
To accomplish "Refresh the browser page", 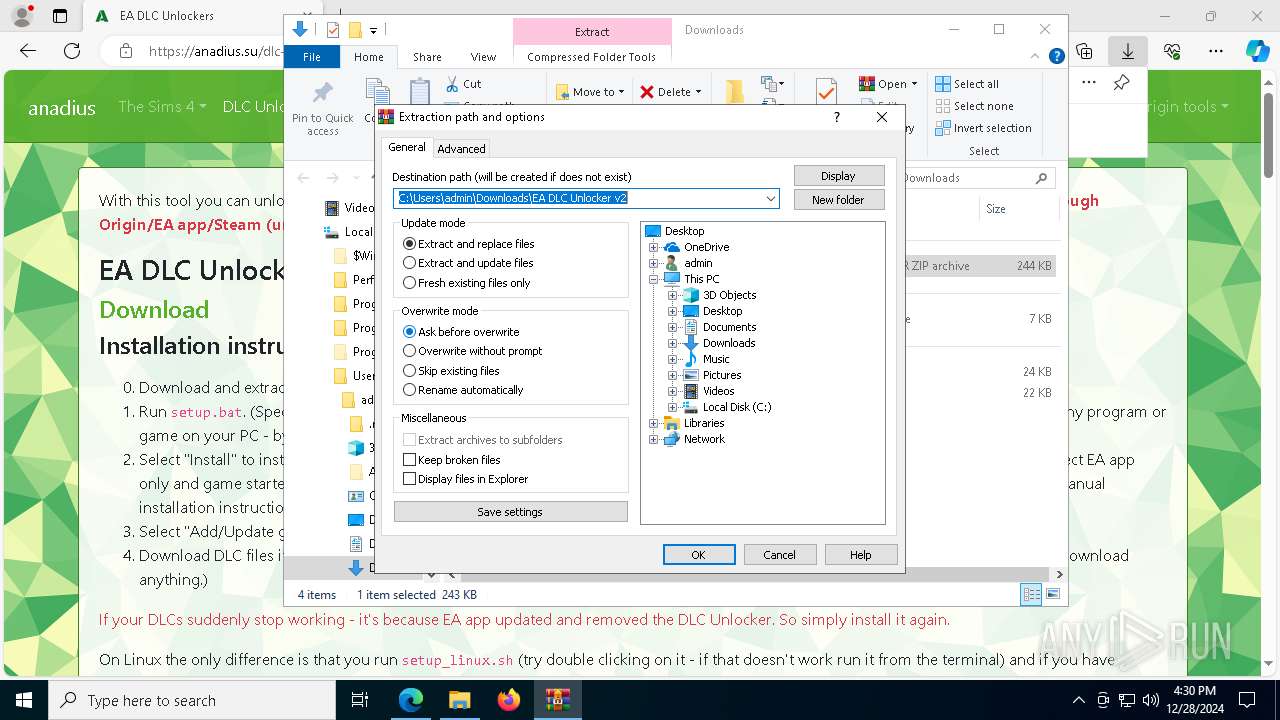I will [x=72, y=51].
